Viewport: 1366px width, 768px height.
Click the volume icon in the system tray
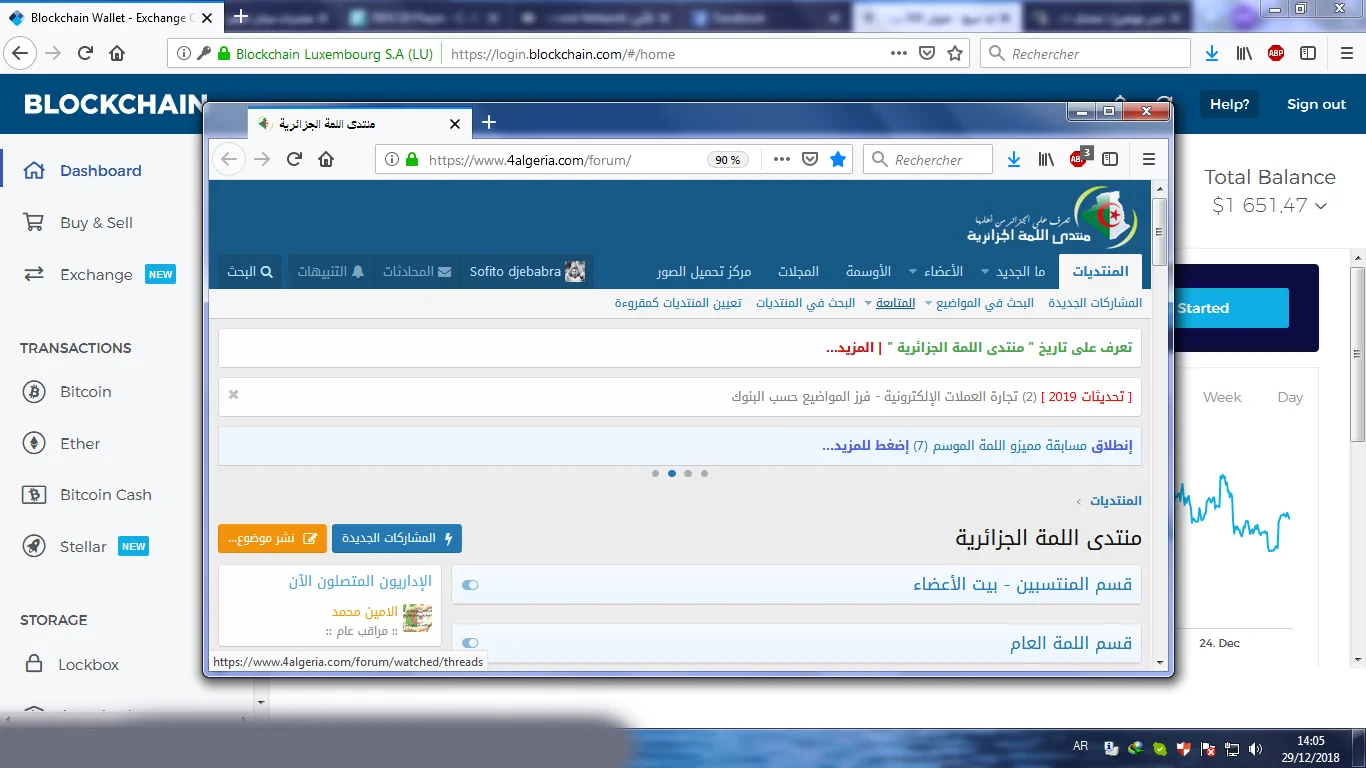click(x=1255, y=748)
